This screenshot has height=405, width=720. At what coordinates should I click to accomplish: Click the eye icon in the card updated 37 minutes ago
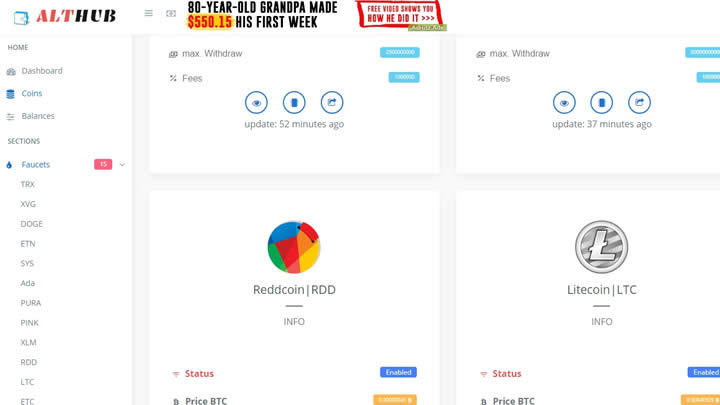pos(564,102)
